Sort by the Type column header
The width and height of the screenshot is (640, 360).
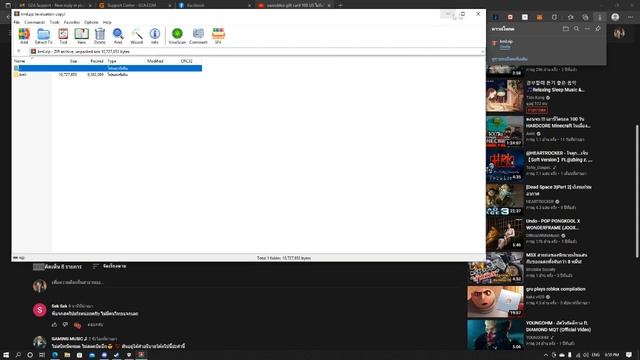[112, 61]
